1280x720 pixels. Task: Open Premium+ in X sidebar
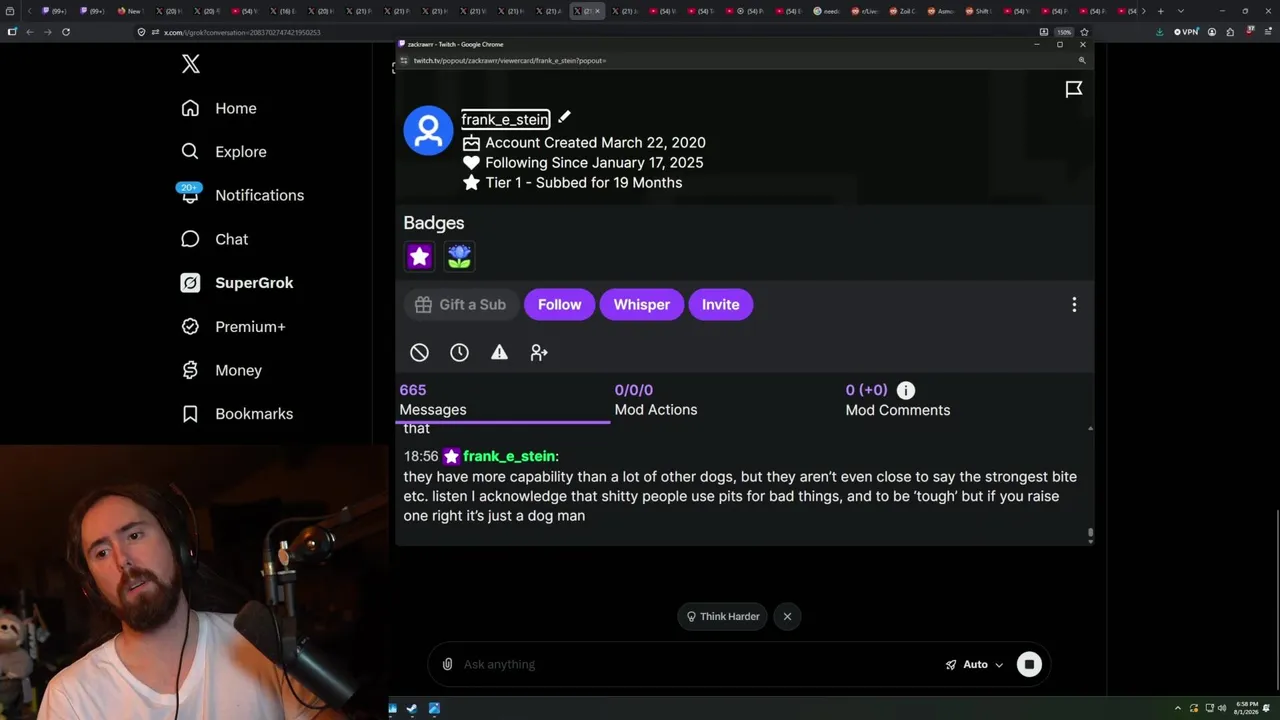(x=233, y=327)
